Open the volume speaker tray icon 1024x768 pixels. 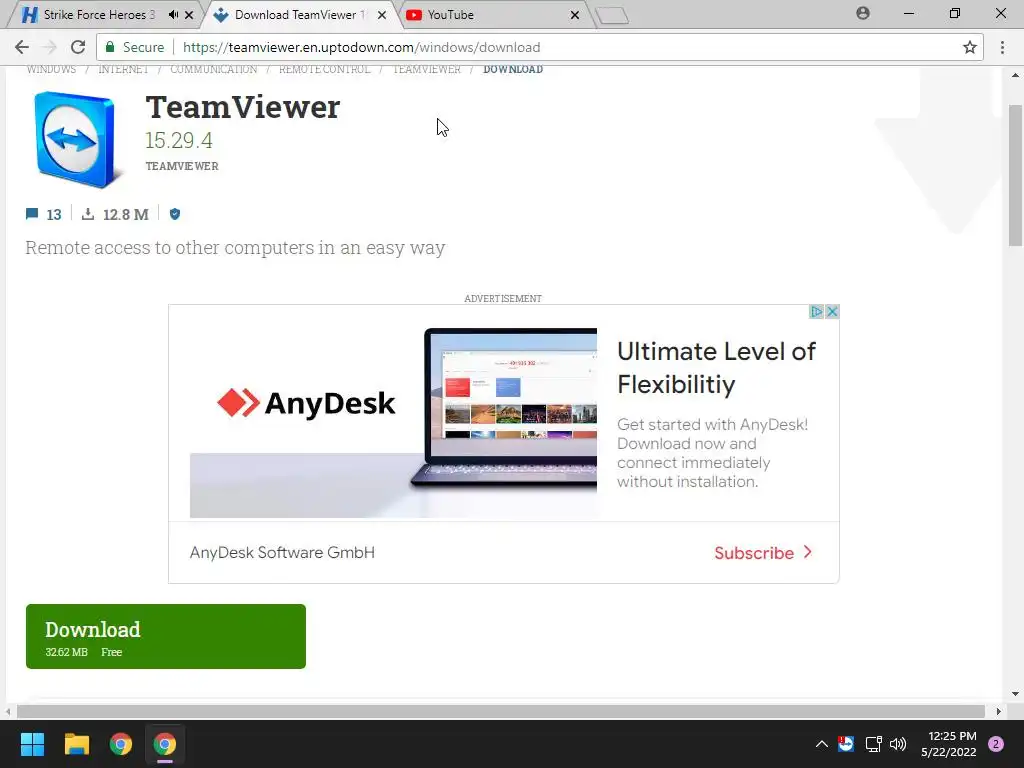tap(899, 744)
